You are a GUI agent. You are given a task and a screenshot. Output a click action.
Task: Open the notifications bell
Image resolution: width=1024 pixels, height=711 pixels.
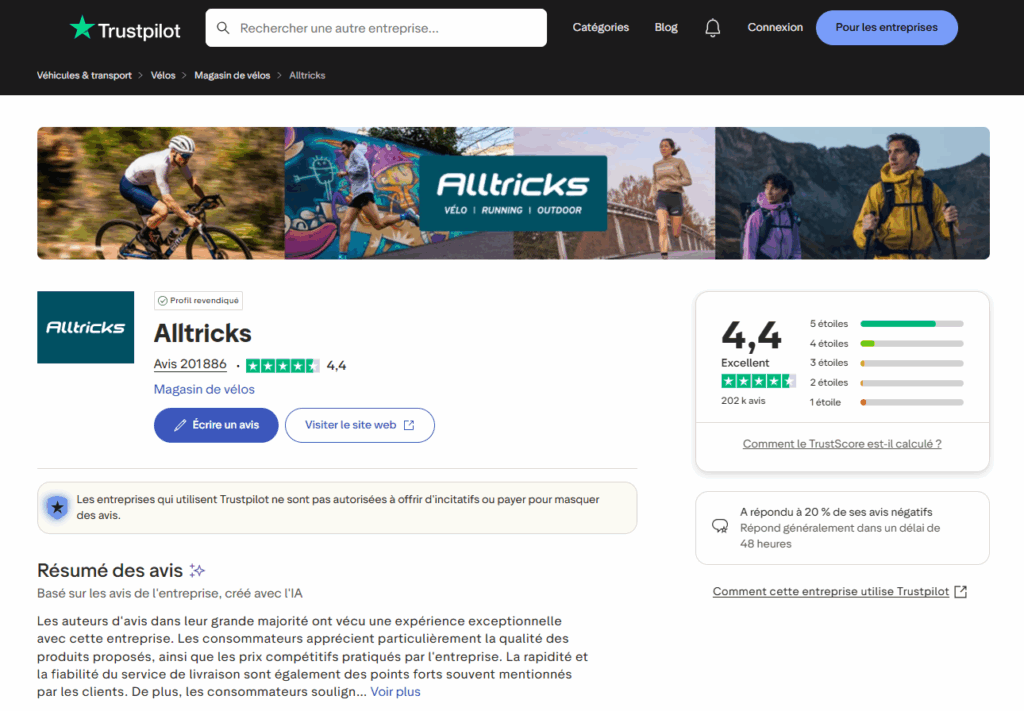(x=712, y=28)
